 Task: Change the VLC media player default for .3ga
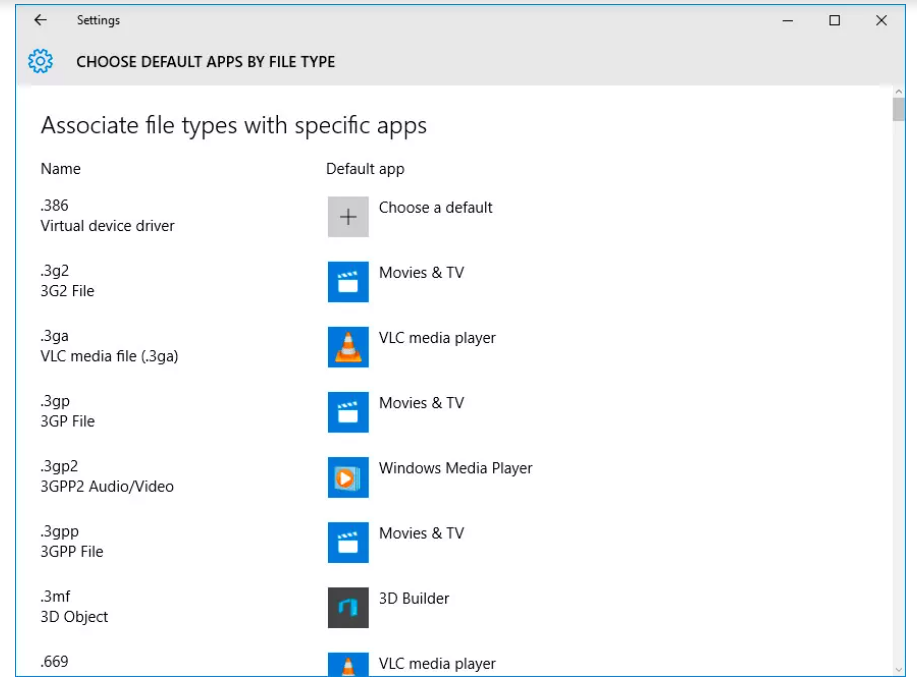(x=437, y=338)
